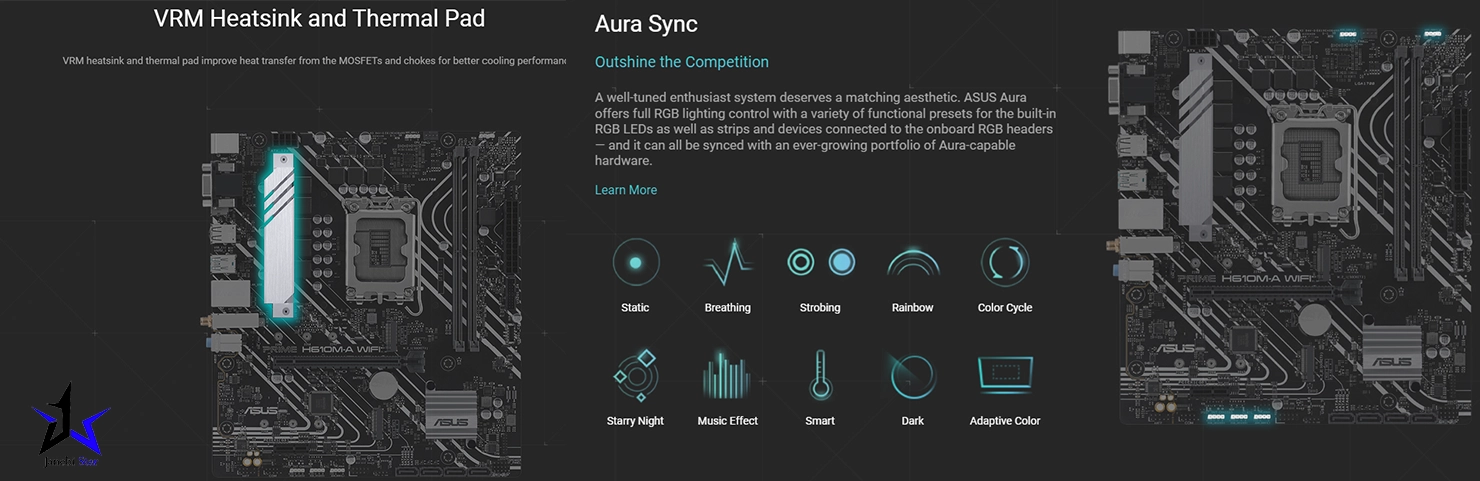Click the Starry Night label text
This screenshot has height=481, width=1480.
[x=635, y=421]
